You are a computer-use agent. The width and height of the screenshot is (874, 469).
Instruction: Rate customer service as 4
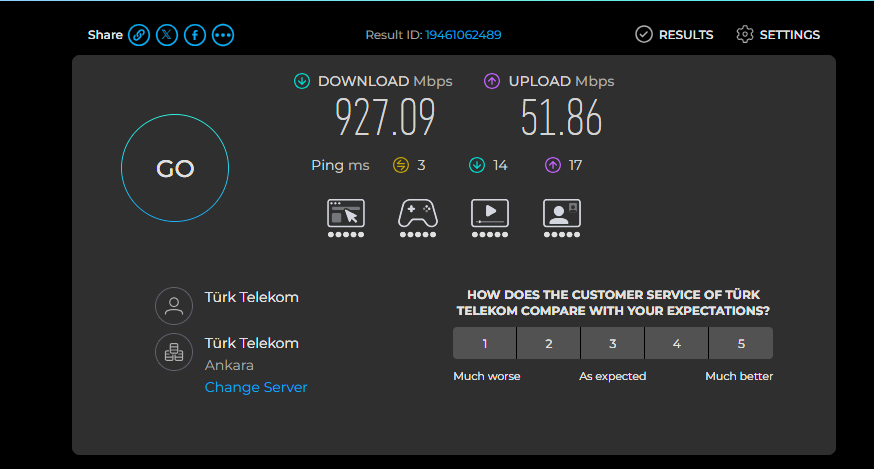tap(677, 343)
